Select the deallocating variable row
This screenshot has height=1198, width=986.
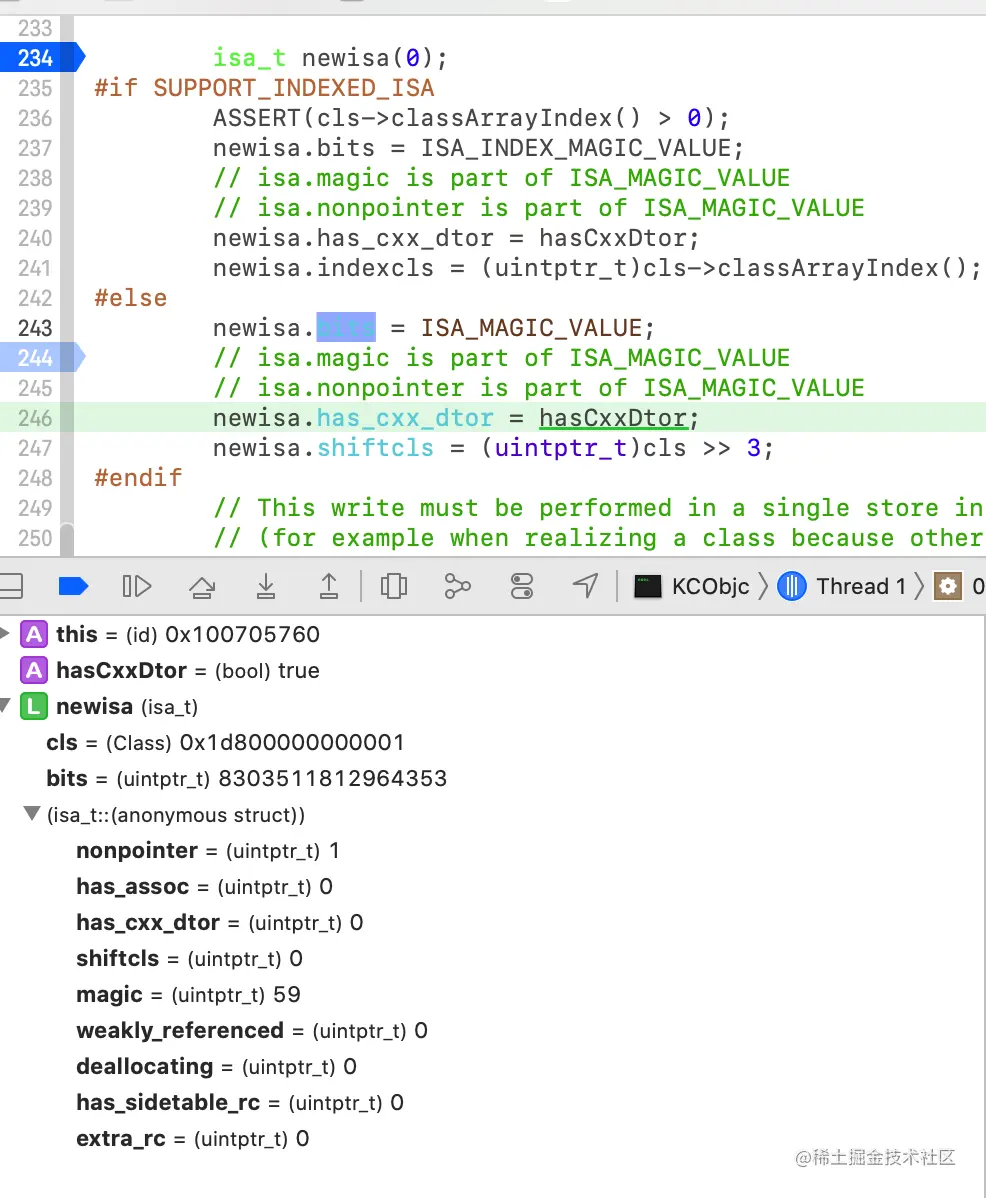tap(216, 1066)
